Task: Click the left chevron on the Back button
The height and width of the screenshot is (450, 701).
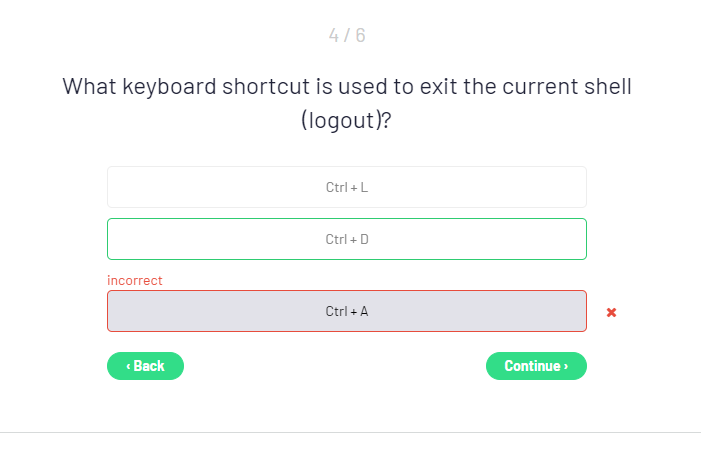Action: 128,366
